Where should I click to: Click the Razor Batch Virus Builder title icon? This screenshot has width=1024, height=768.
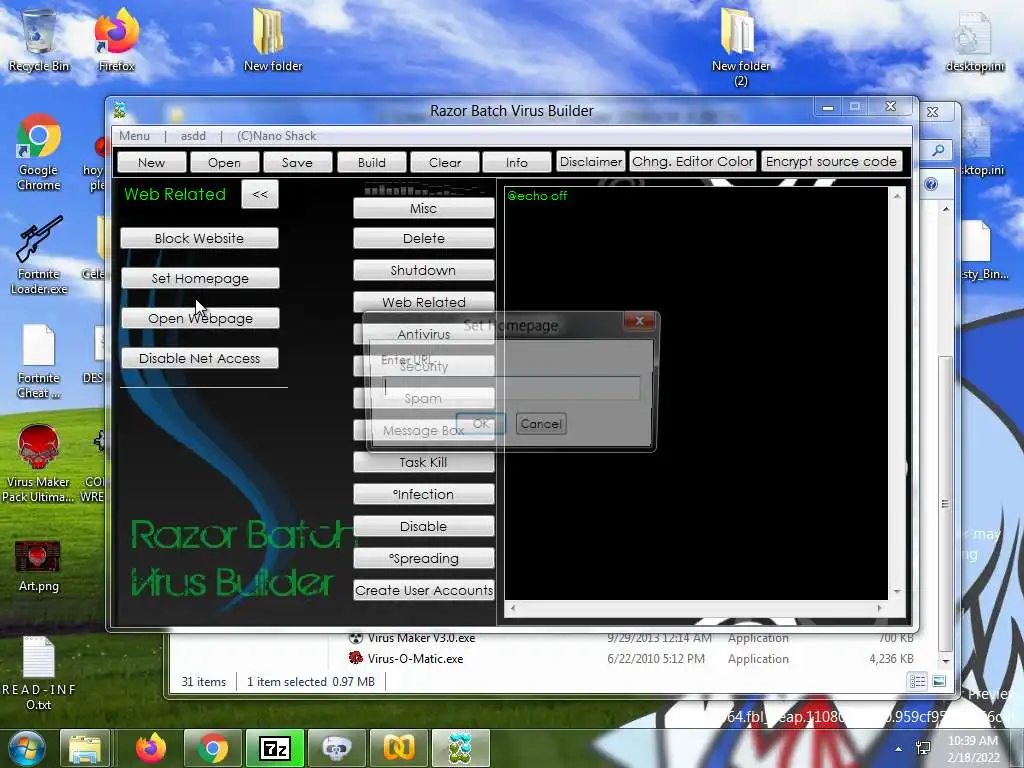(x=120, y=110)
